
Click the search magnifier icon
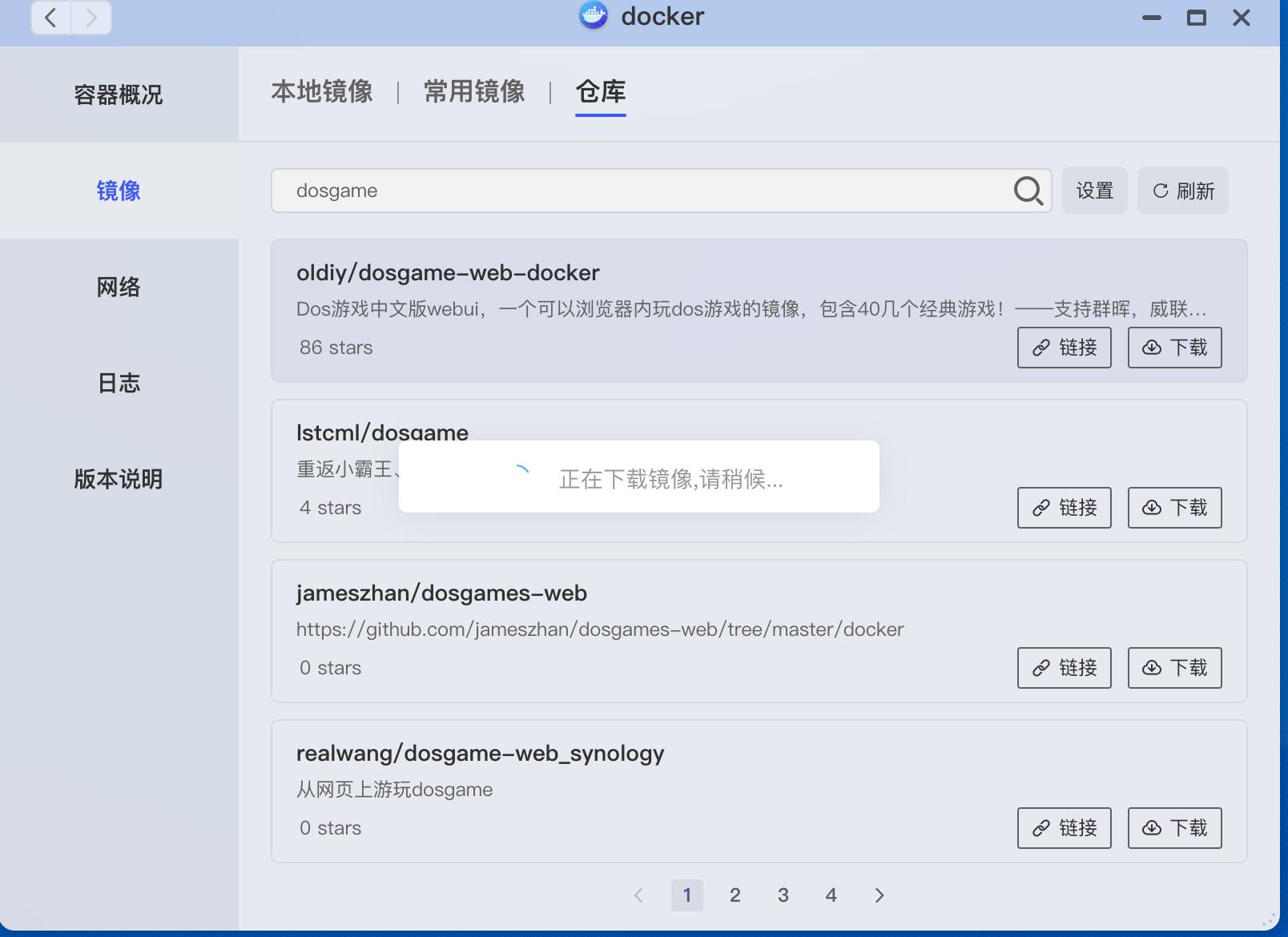pyautogui.click(x=1026, y=191)
